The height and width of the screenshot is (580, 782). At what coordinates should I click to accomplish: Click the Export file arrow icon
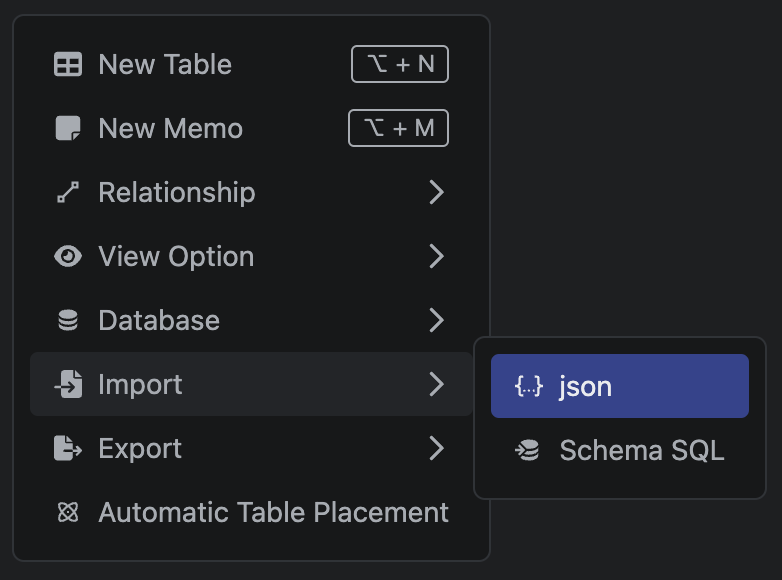[x=68, y=449]
